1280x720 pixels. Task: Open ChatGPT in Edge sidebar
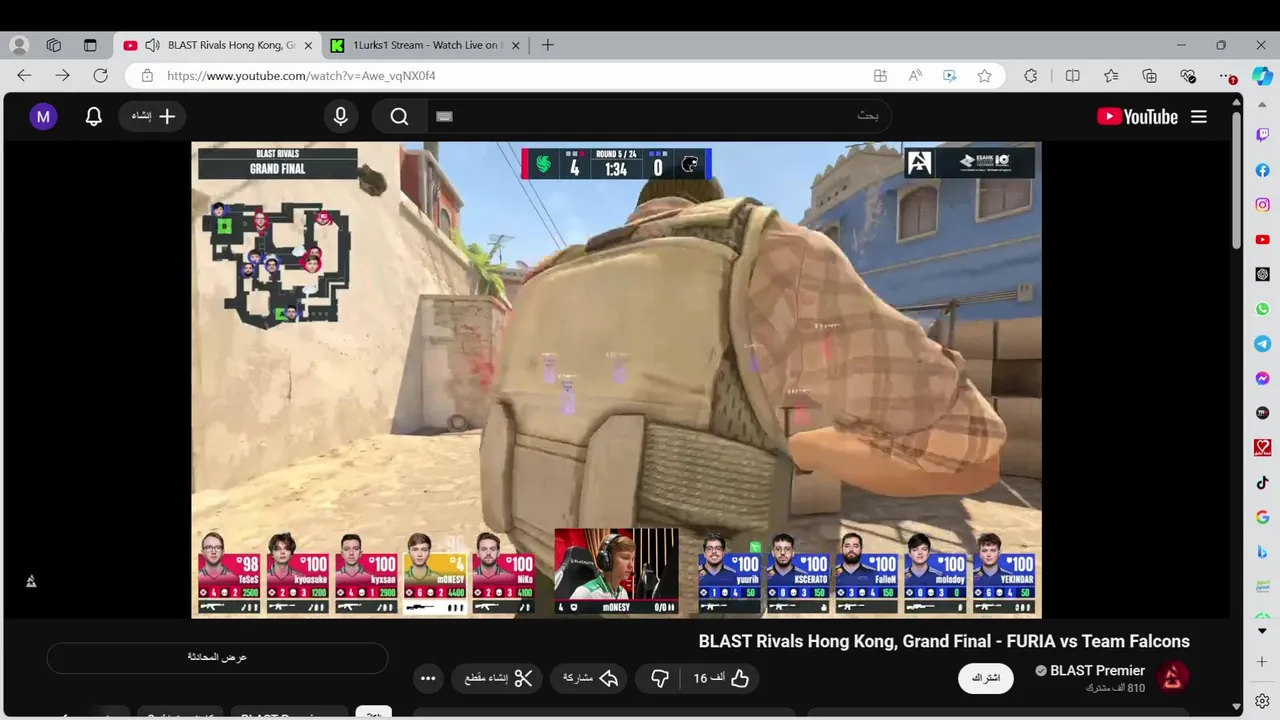[1262, 274]
